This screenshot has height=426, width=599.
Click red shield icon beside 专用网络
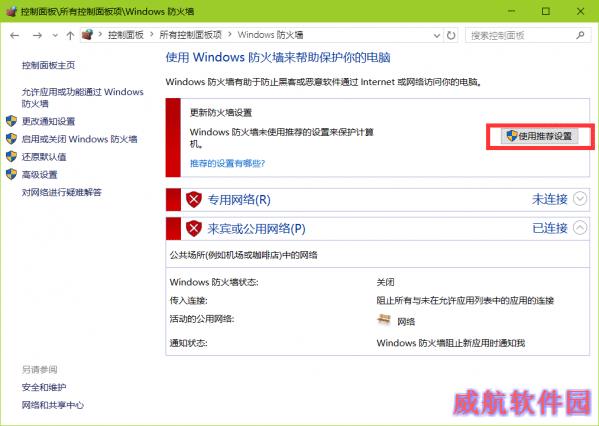pos(194,199)
